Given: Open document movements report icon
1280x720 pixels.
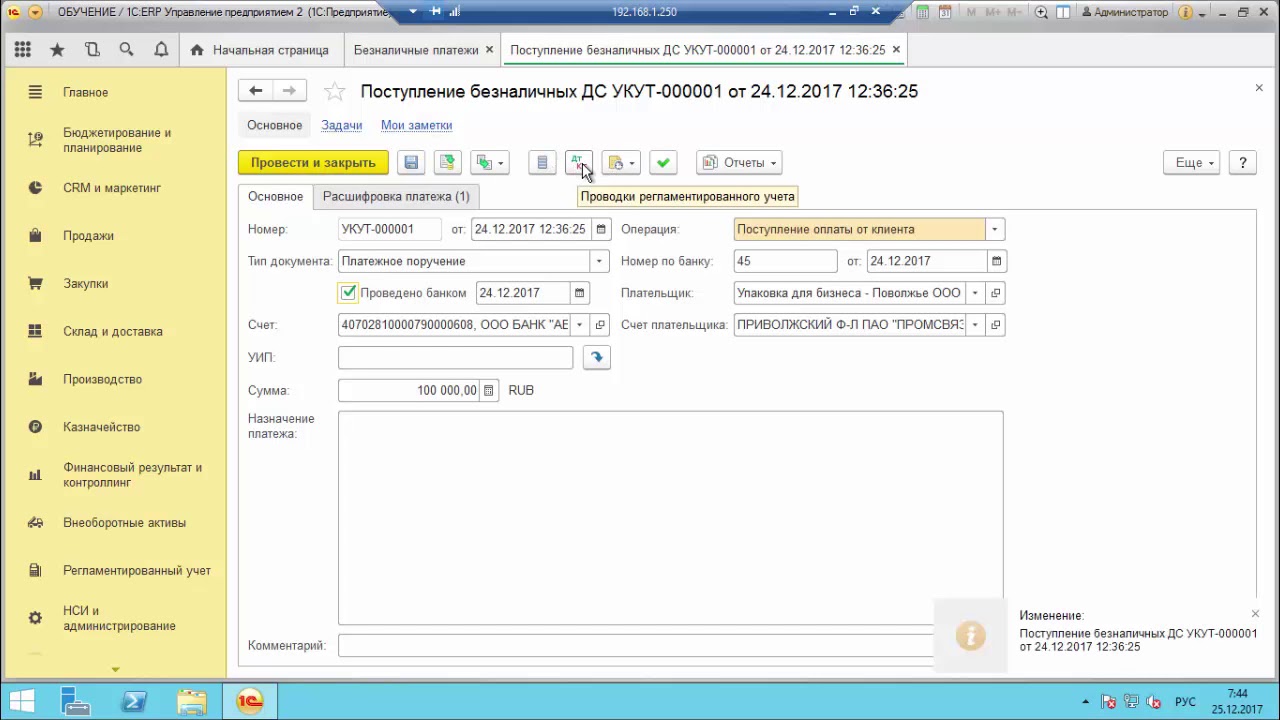Looking at the screenshot, I should [542, 163].
